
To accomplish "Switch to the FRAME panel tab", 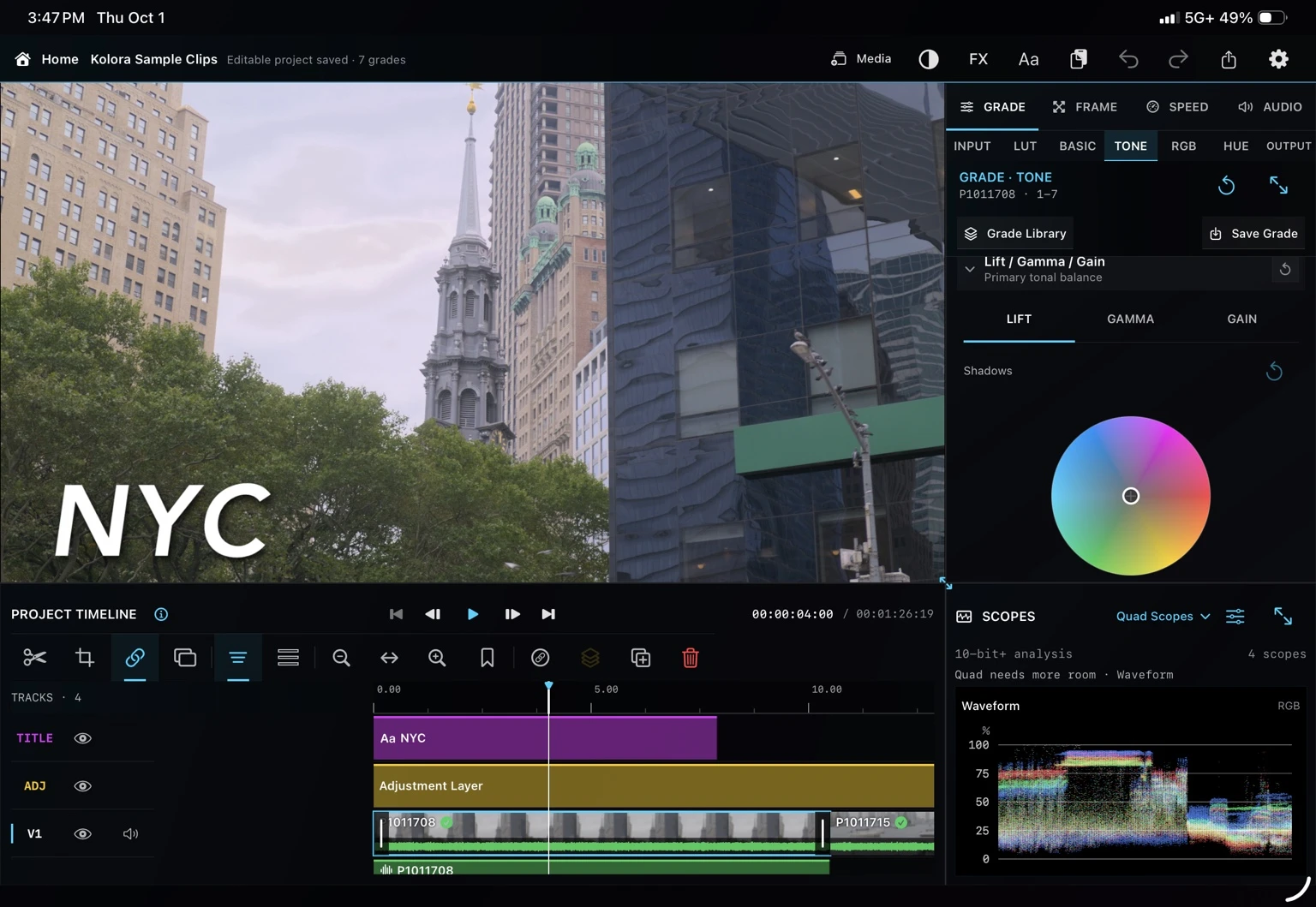I will (1085, 107).
